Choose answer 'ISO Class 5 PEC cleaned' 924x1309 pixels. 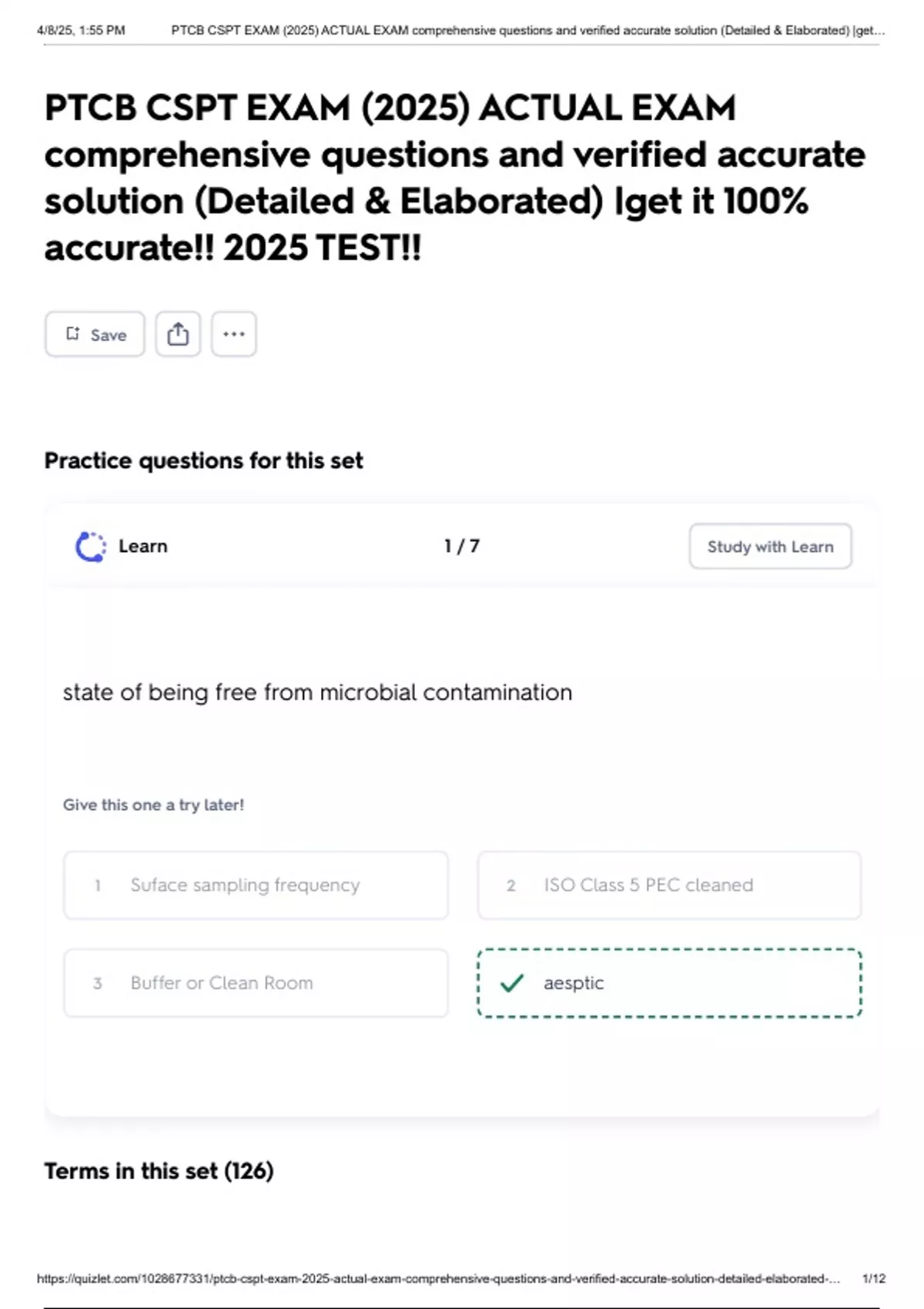click(x=669, y=885)
